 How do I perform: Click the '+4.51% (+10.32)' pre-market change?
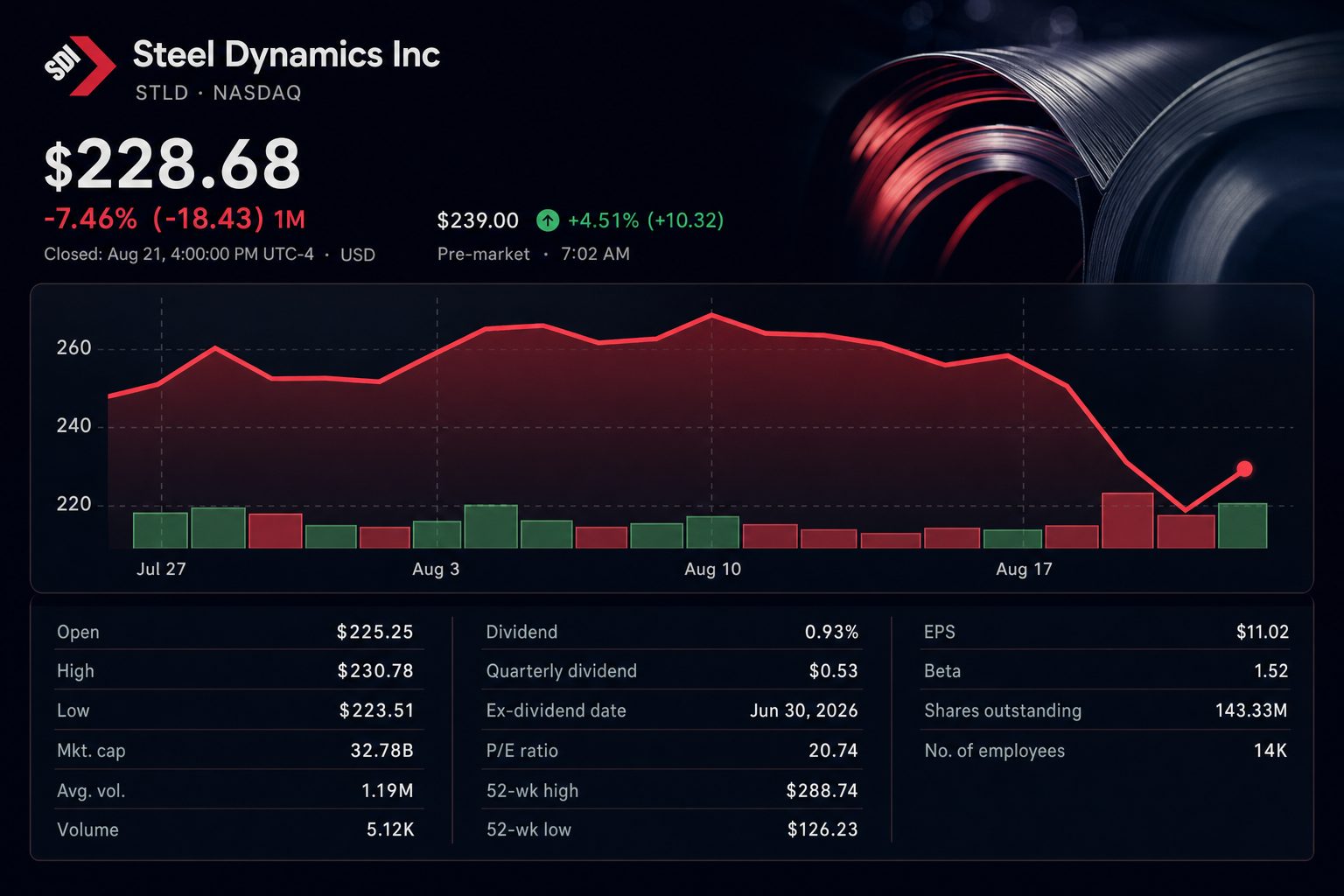coord(646,220)
